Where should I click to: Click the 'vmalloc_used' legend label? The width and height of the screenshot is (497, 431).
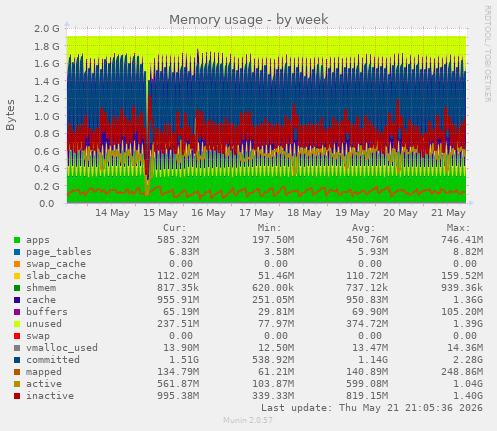point(62,348)
